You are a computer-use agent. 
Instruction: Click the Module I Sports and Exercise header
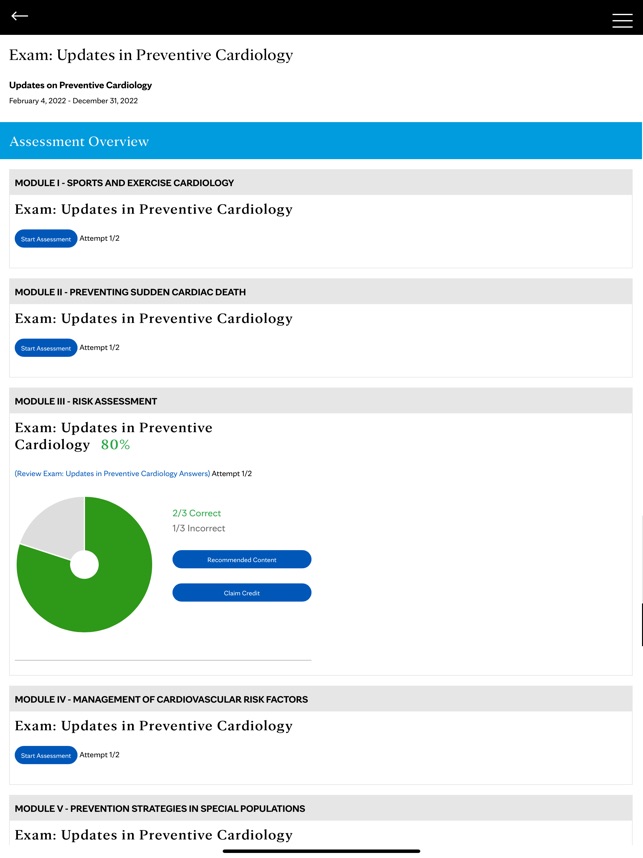124,183
